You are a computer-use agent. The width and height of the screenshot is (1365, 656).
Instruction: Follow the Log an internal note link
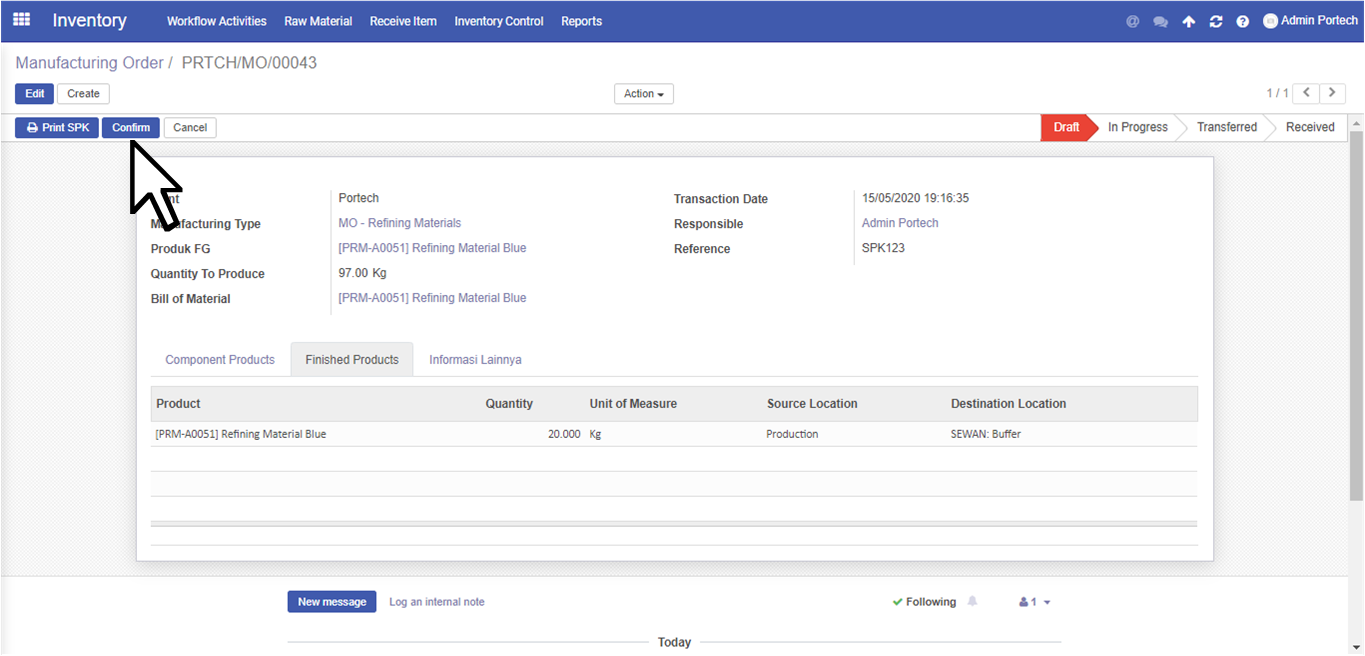coord(436,602)
